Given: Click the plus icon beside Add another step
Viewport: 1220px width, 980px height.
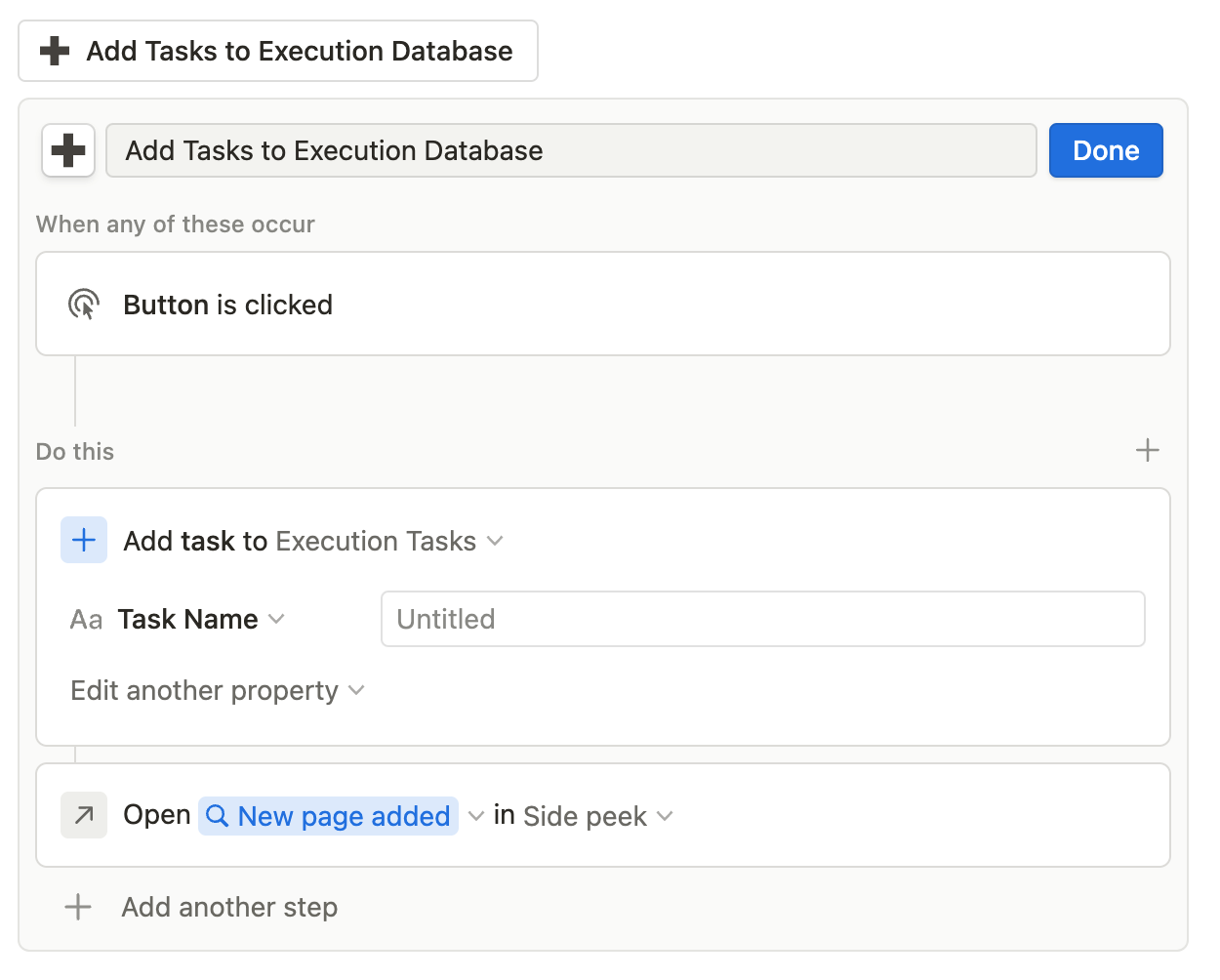Looking at the screenshot, I should pos(78,907).
